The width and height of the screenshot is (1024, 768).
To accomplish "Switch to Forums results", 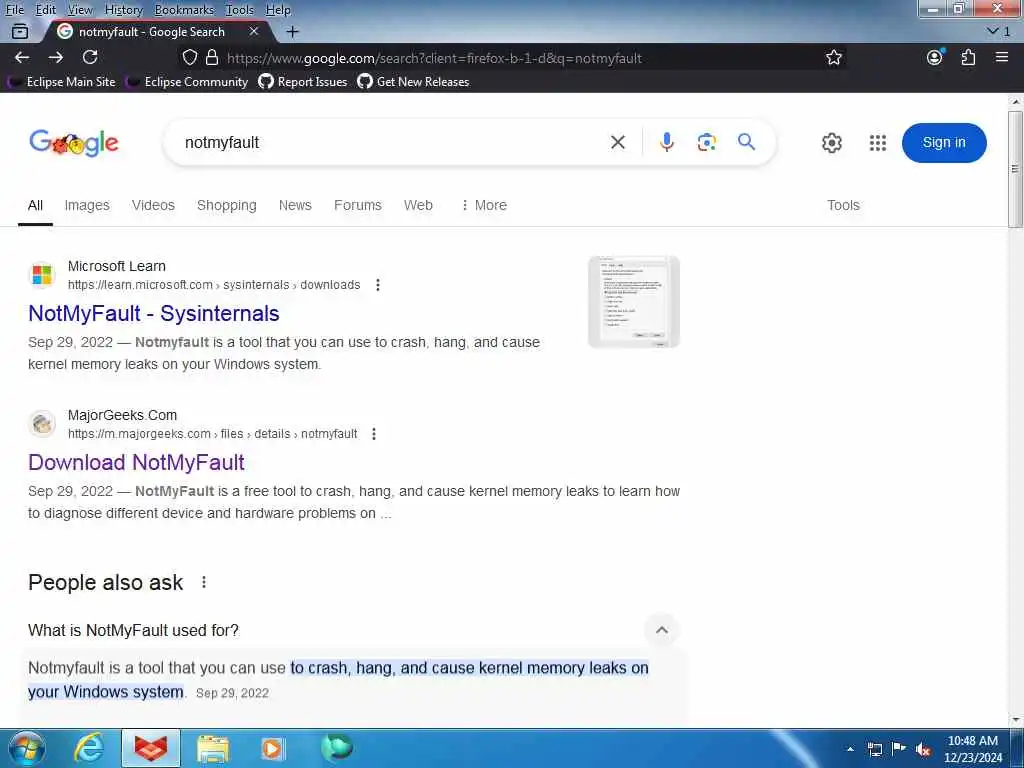I will (358, 205).
